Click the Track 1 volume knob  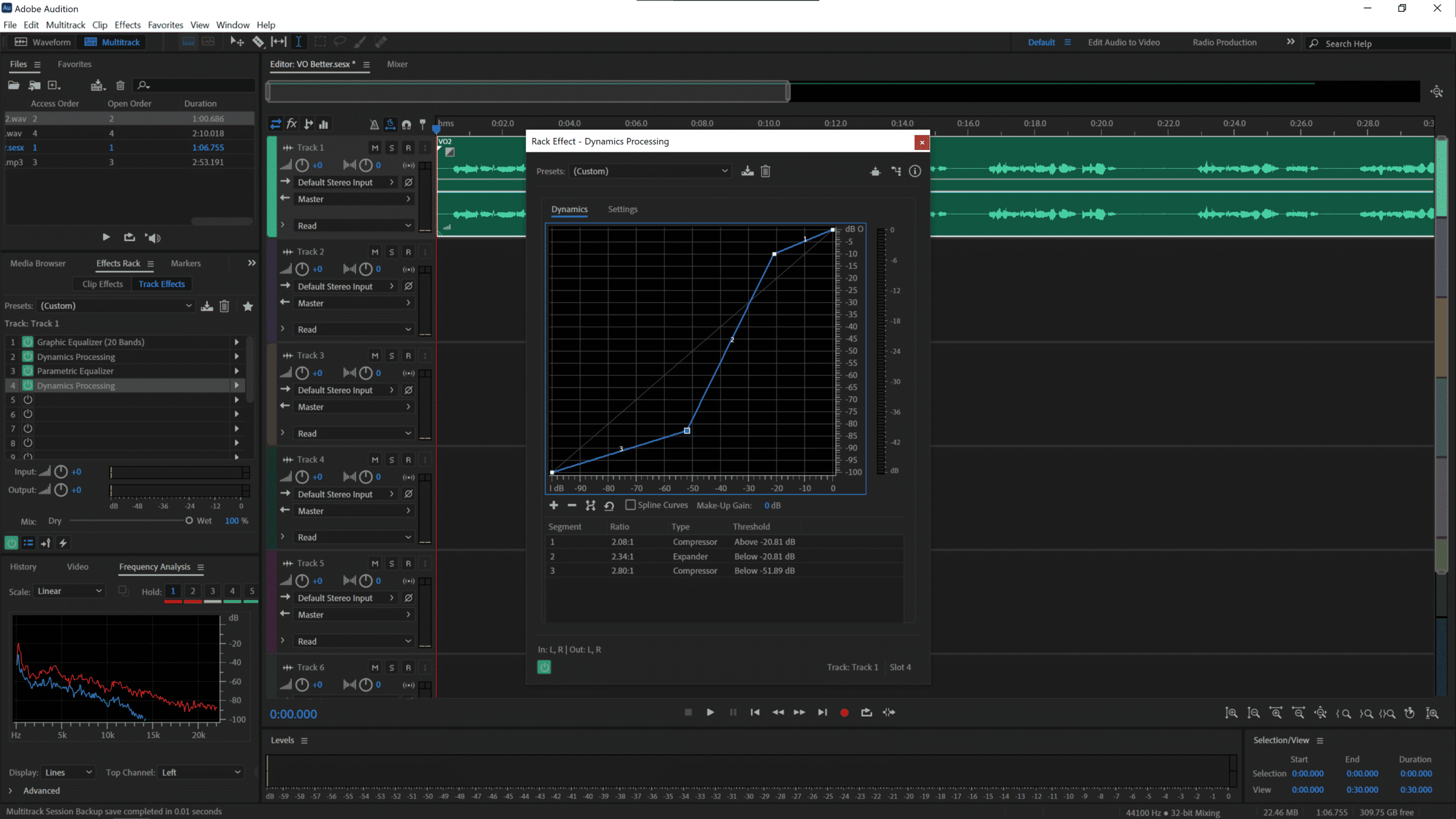pyautogui.click(x=302, y=166)
